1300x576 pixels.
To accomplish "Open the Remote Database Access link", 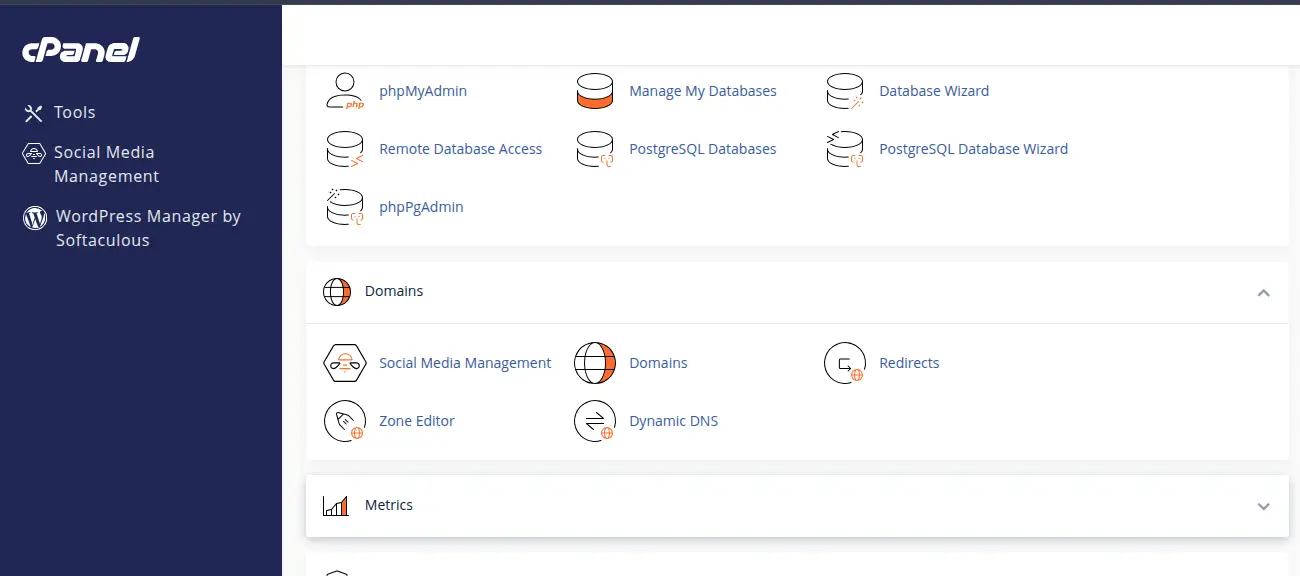I will pos(461,149).
